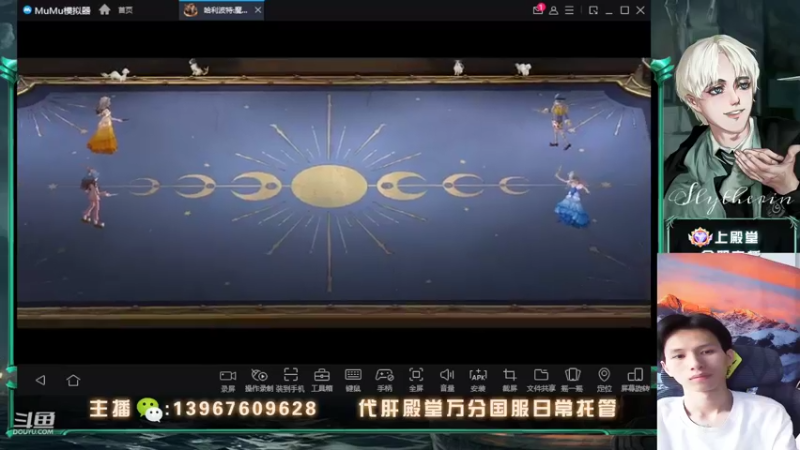Click the install to phone (装到手机) icon
The width and height of the screenshot is (800, 450).
(290, 380)
